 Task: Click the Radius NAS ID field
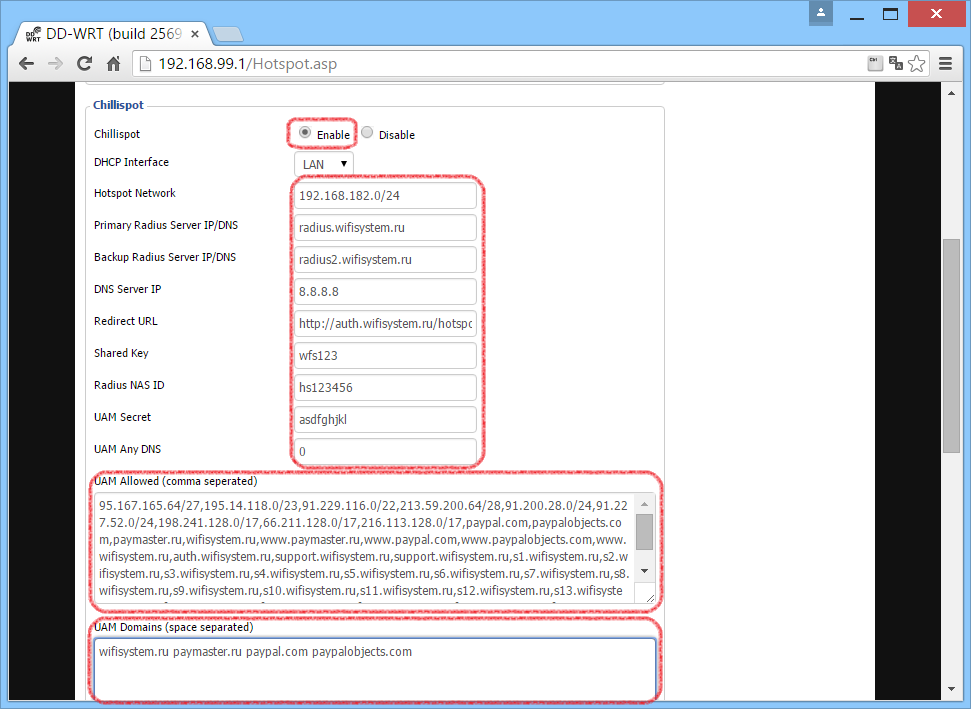(x=385, y=388)
